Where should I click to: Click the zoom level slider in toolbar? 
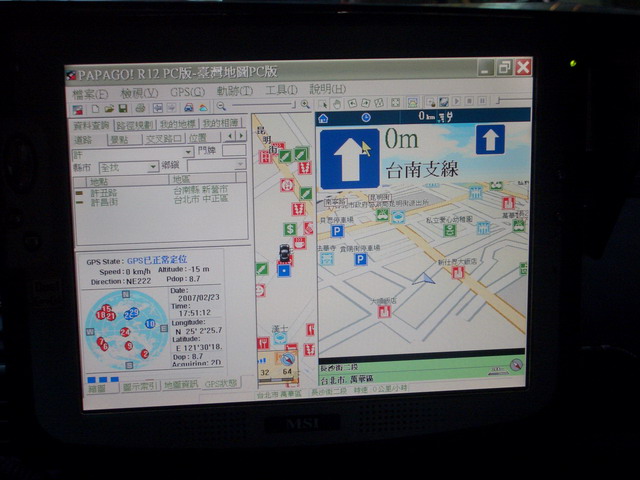pyautogui.click(x=263, y=105)
